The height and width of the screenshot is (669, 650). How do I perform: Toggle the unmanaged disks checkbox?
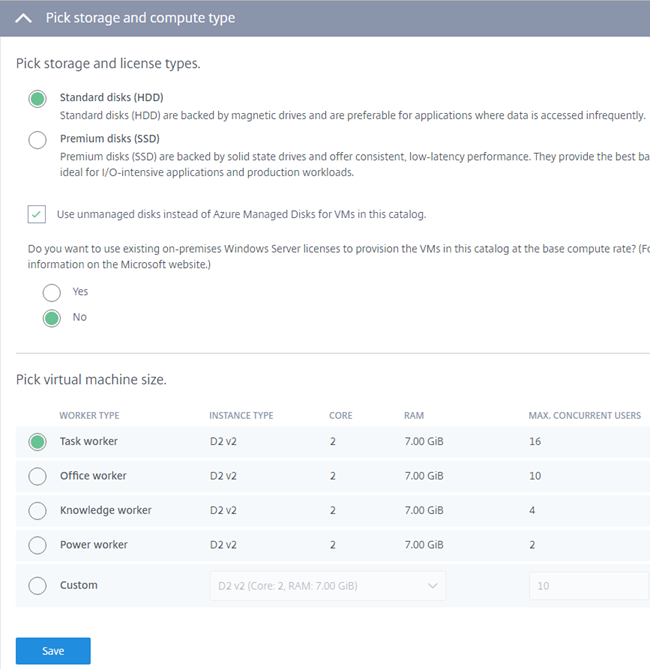[37, 214]
